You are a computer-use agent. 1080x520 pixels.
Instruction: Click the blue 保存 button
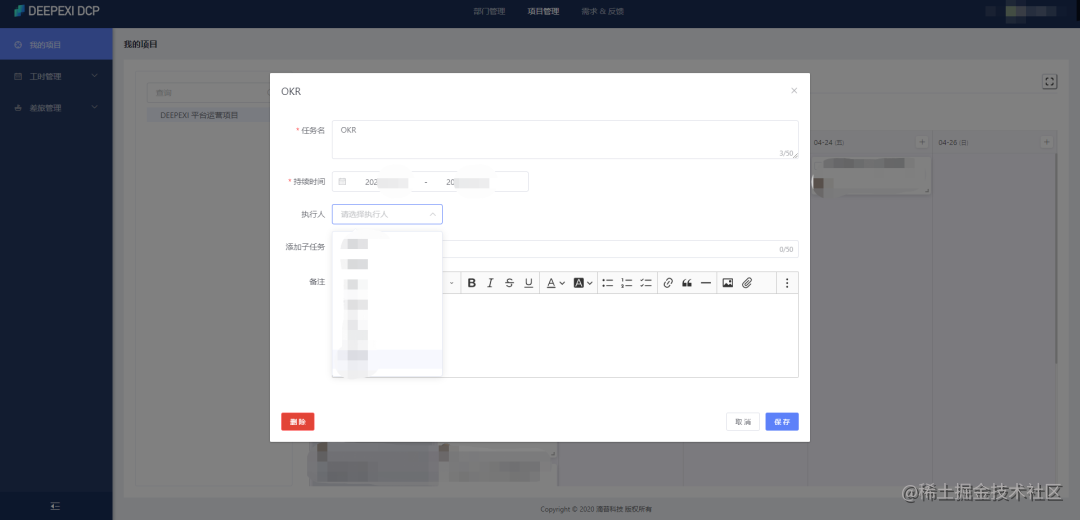click(x=782, y=422)
